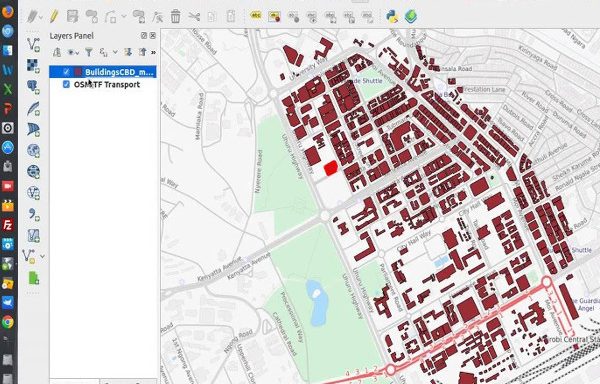Image resolution: width=600 pixels, height=384 pixels.
Task: Add a SpatiaLite layer (feather icon)
Action: coord(33,108)
